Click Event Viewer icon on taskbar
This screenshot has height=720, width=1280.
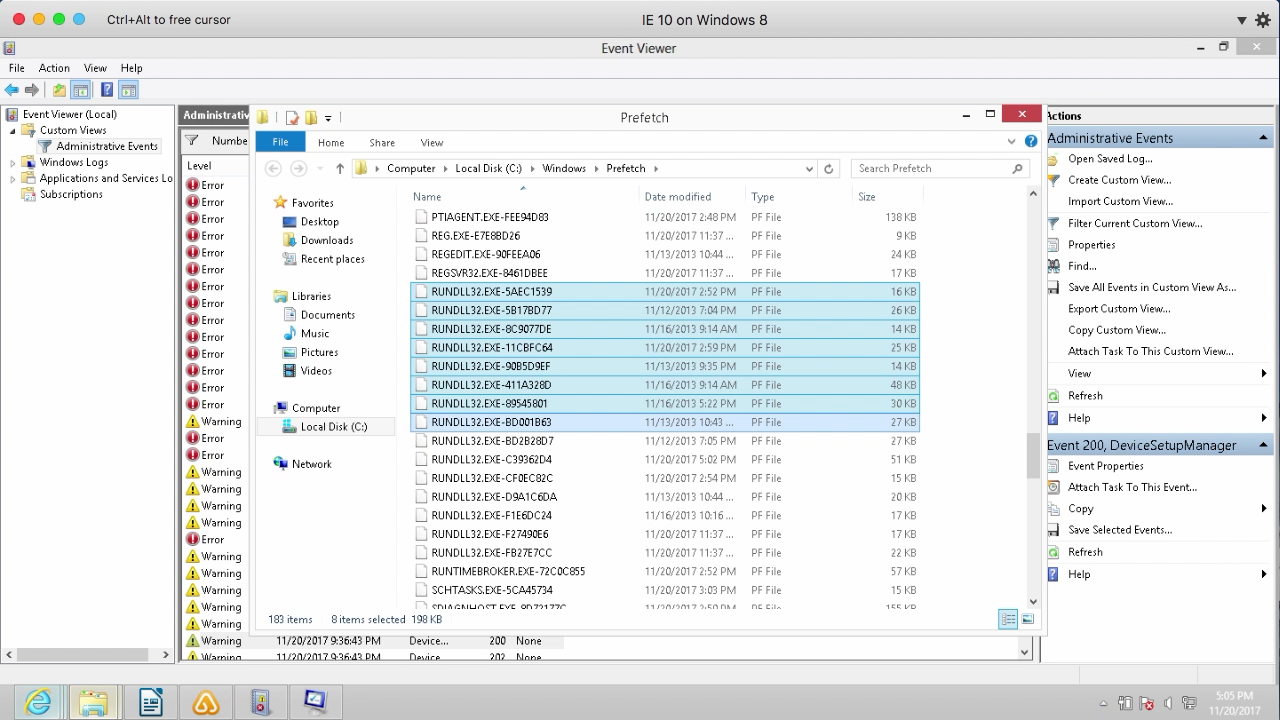259,703
